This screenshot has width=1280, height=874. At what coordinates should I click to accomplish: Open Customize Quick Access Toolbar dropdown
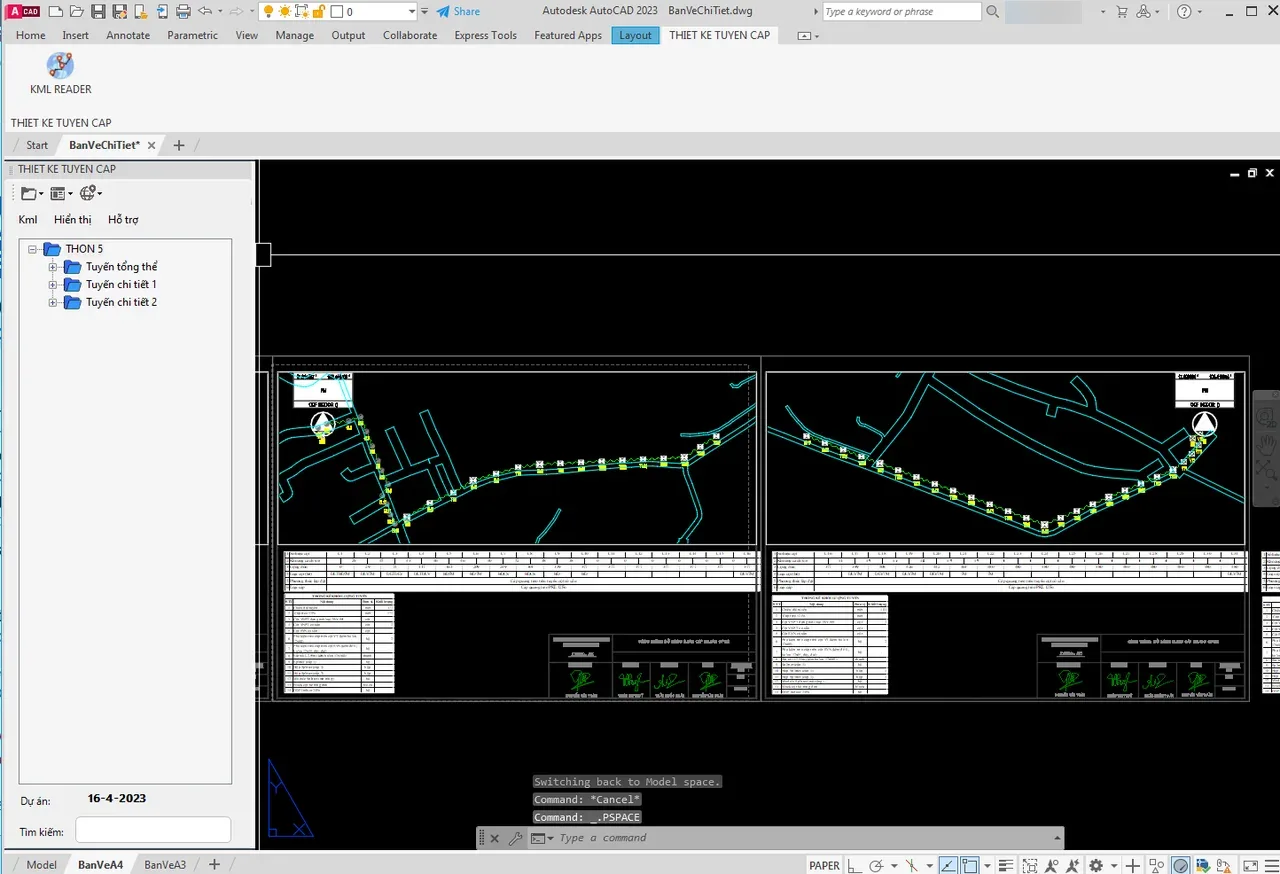[x=425, y=12]
